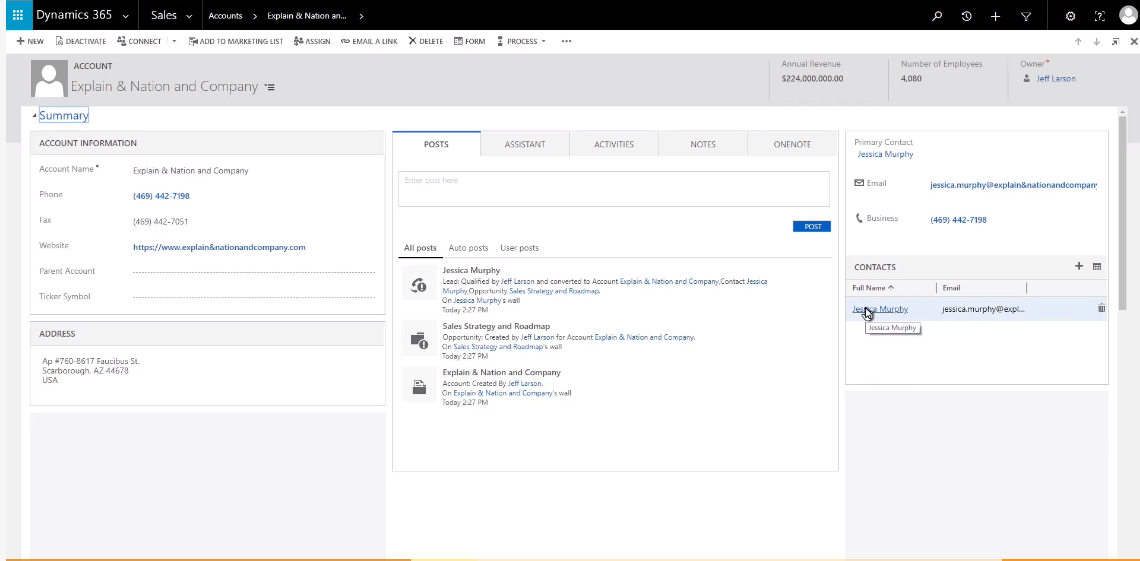Close the record with X icon

tap(1133, 41)
